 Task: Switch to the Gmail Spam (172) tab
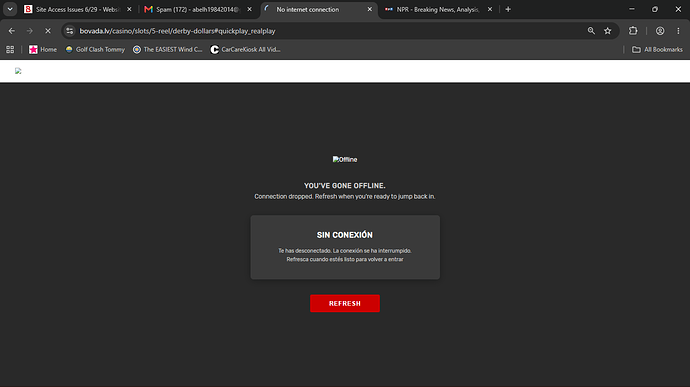tap(198, 9)
